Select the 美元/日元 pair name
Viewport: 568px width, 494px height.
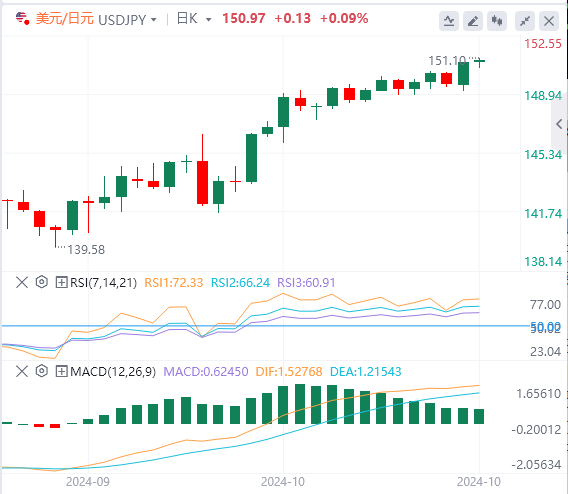[x=64, y=18]
